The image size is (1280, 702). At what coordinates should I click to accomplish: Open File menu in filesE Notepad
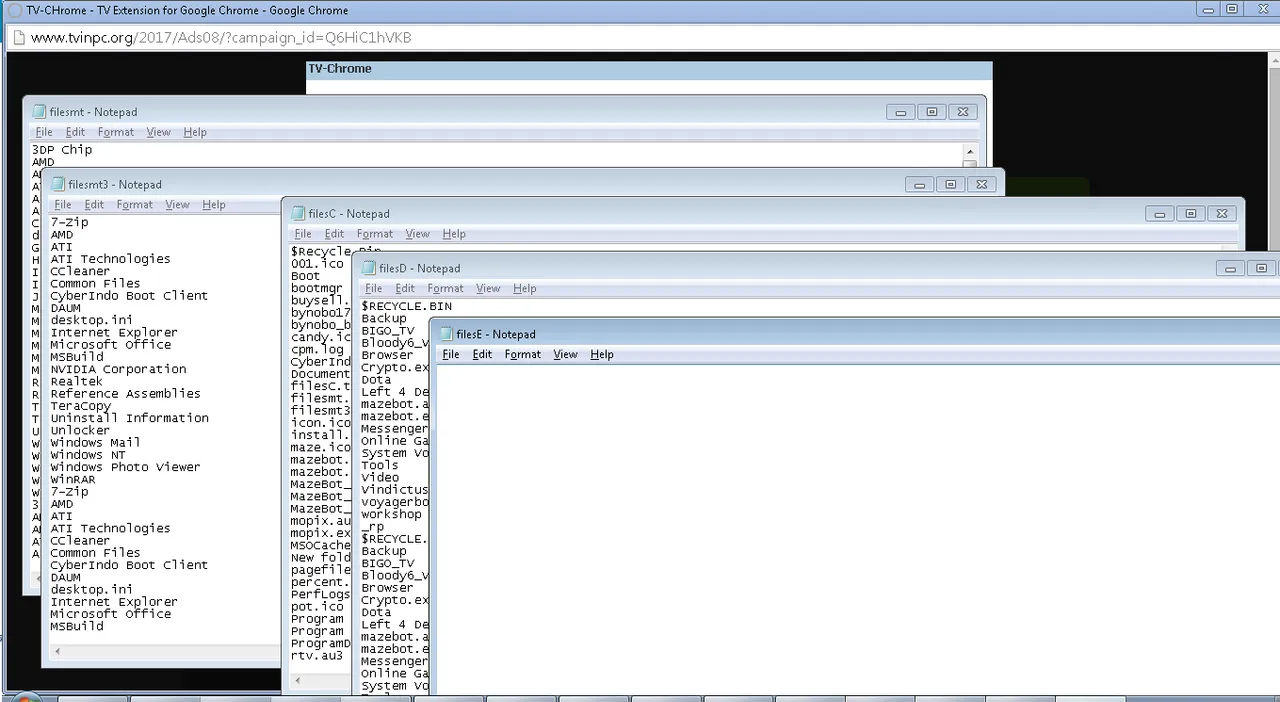click(451, 354)
